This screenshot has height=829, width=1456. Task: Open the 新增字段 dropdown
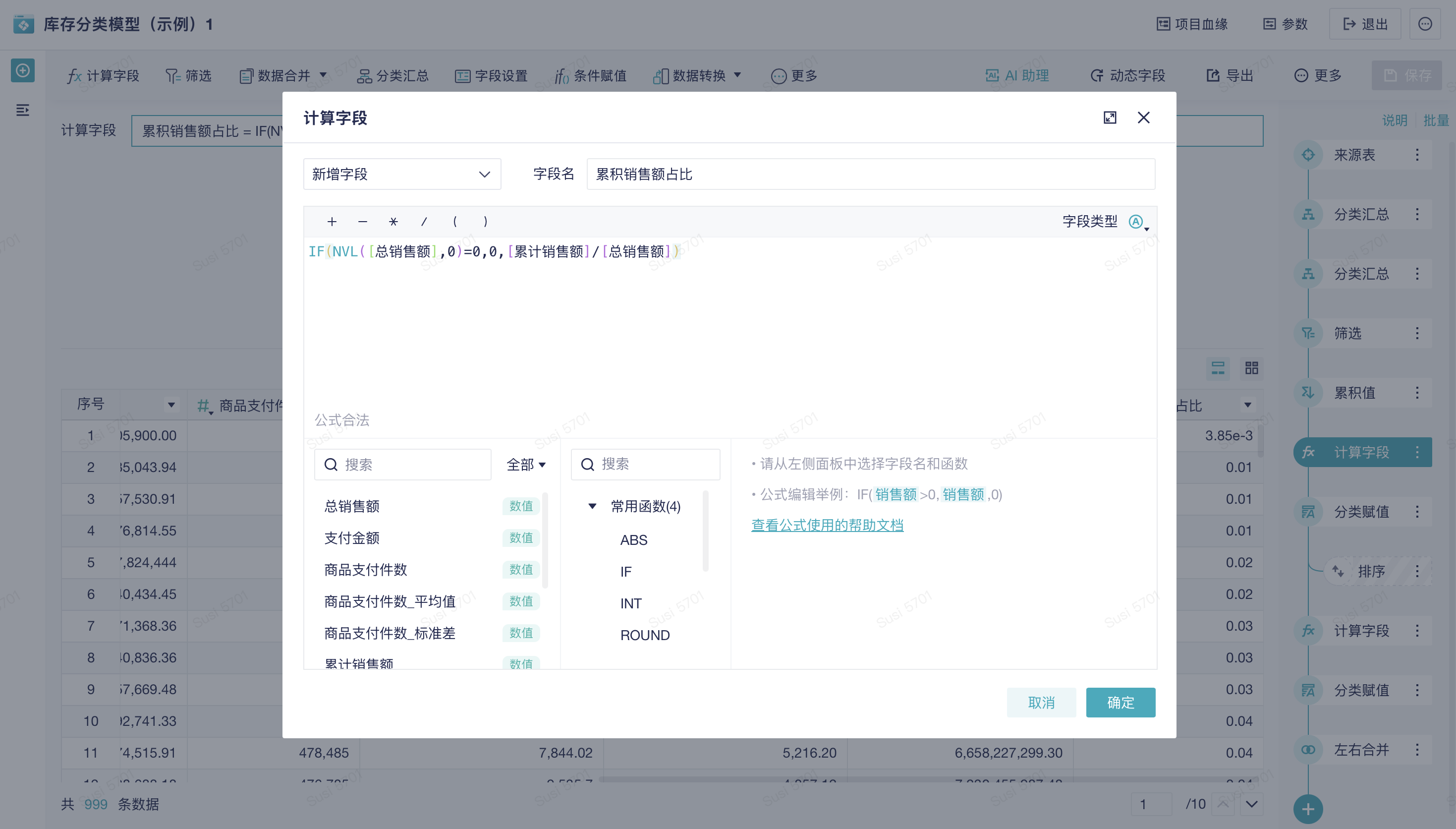402,174
